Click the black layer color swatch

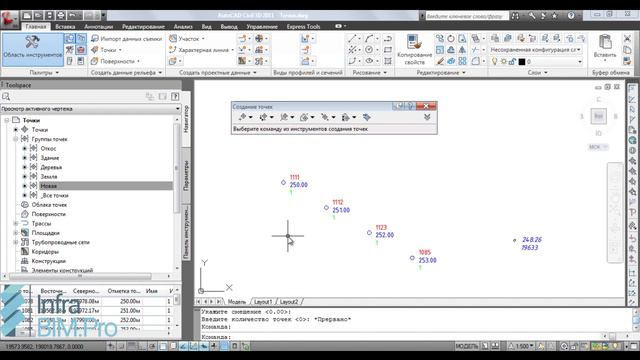(x=522, y=62)
